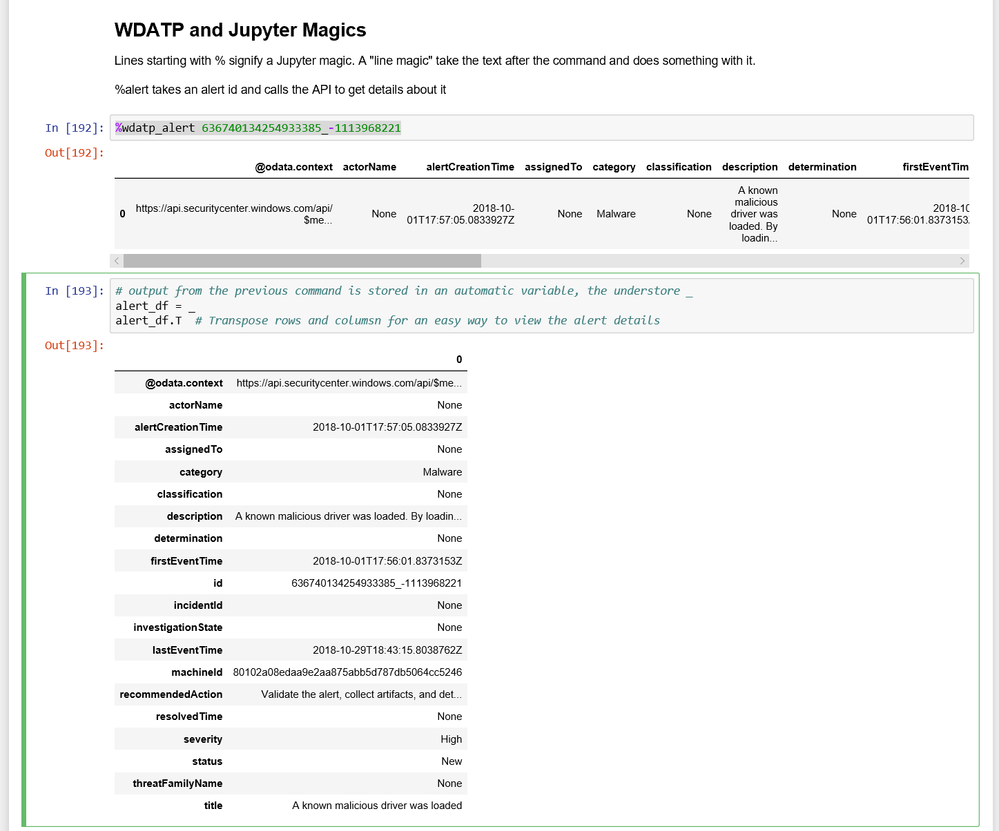Click the status value New

[x=451, y=762]
